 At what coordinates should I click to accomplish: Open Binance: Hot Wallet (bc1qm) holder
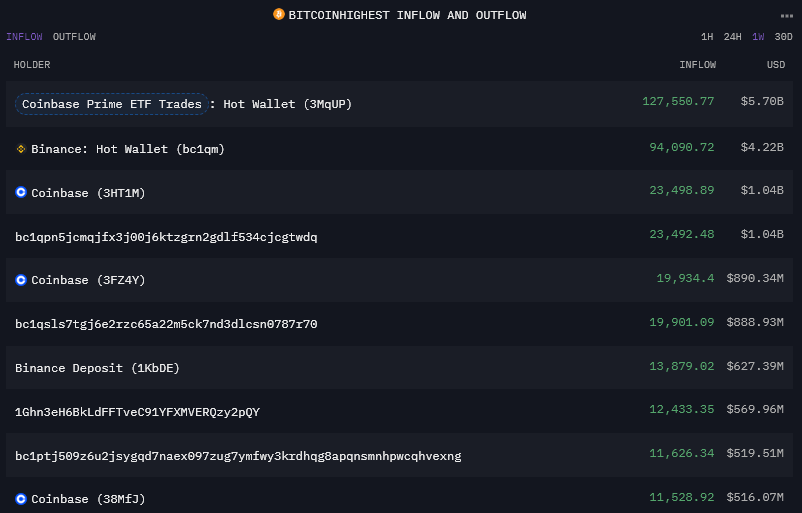coord(128,149)
